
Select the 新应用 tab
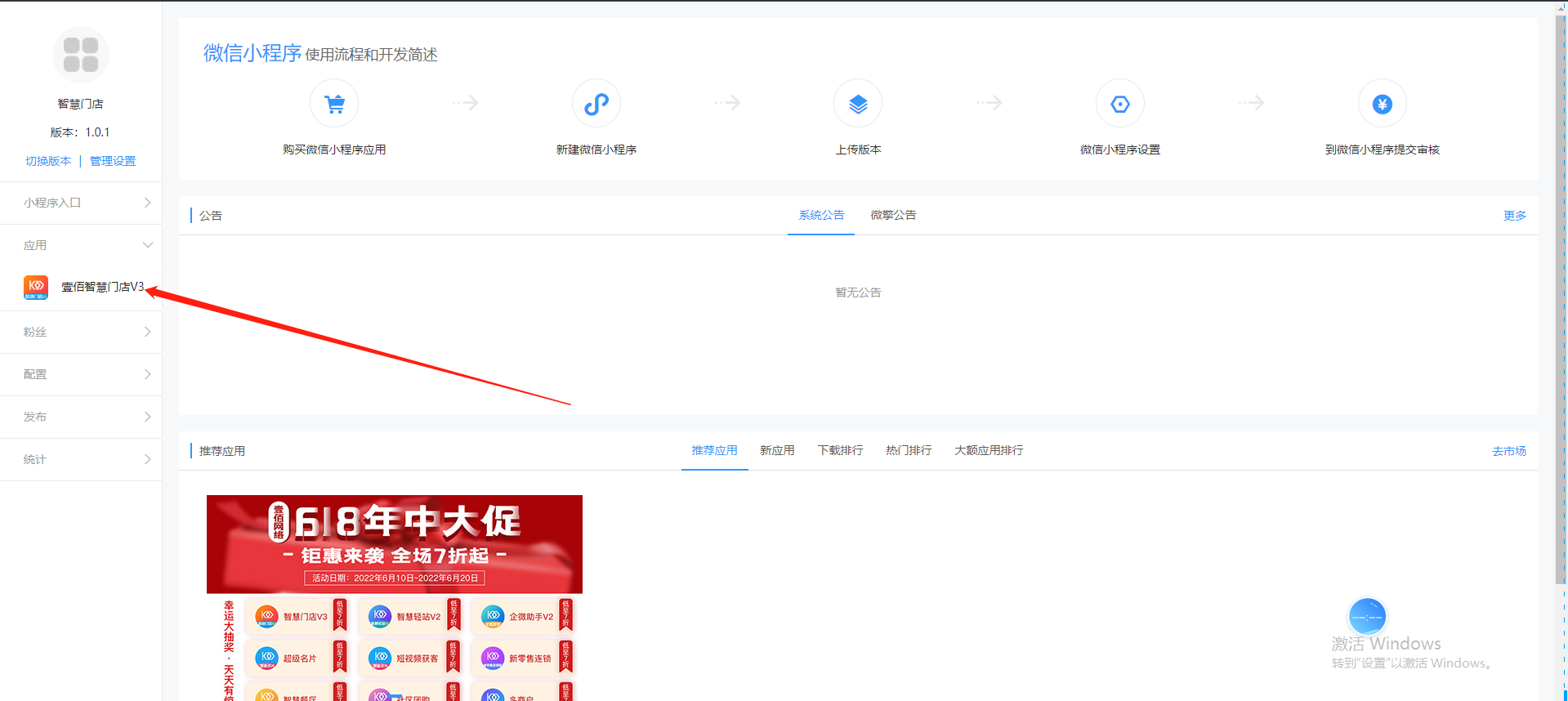click(x=777, y=450)
